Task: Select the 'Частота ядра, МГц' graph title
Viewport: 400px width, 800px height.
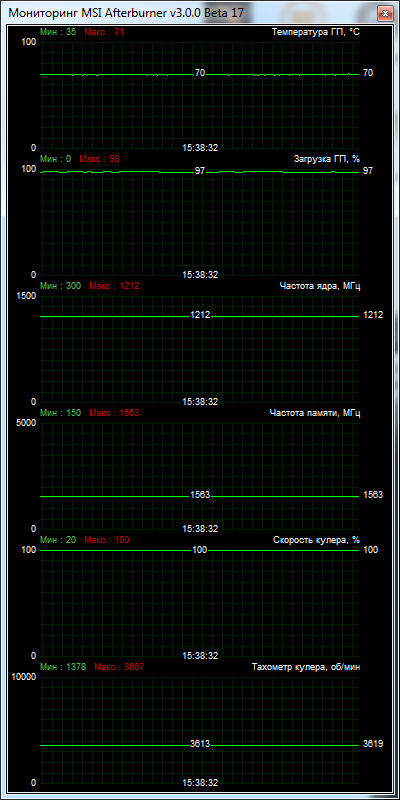Action: [x=320, y=286]
